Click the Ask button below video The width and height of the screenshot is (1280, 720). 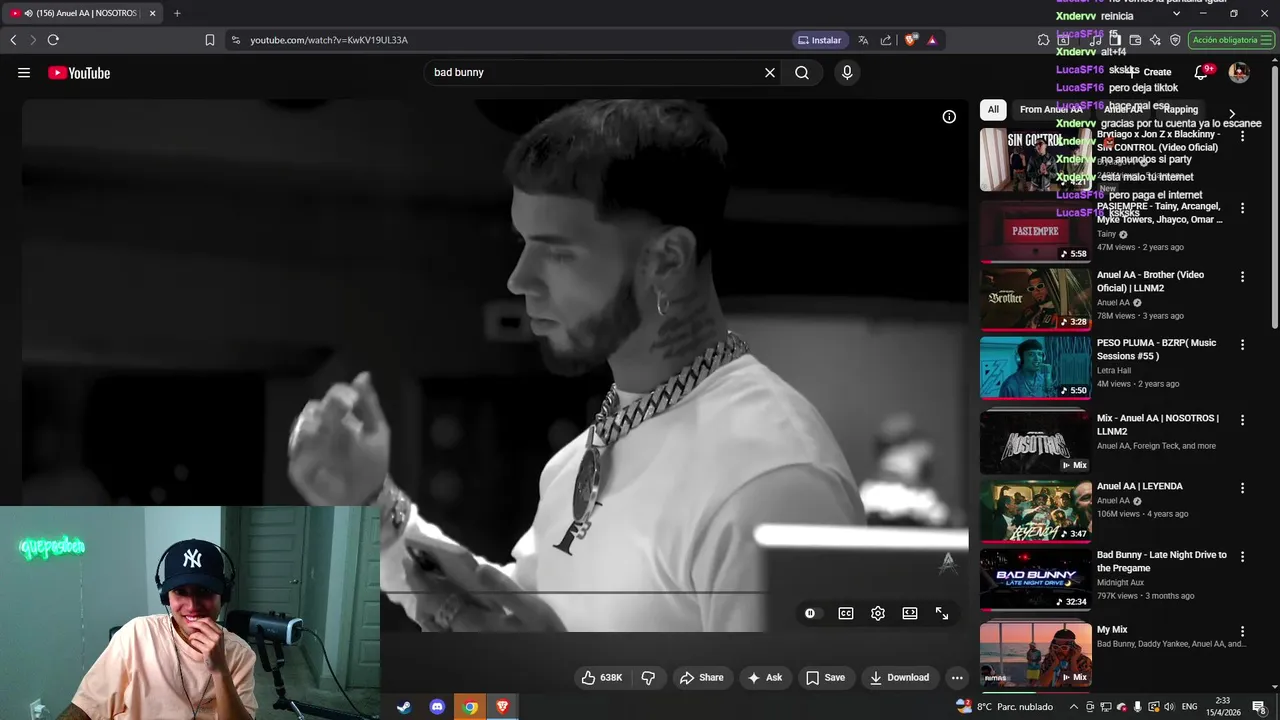pyautogui.click(x=765, y=678)
